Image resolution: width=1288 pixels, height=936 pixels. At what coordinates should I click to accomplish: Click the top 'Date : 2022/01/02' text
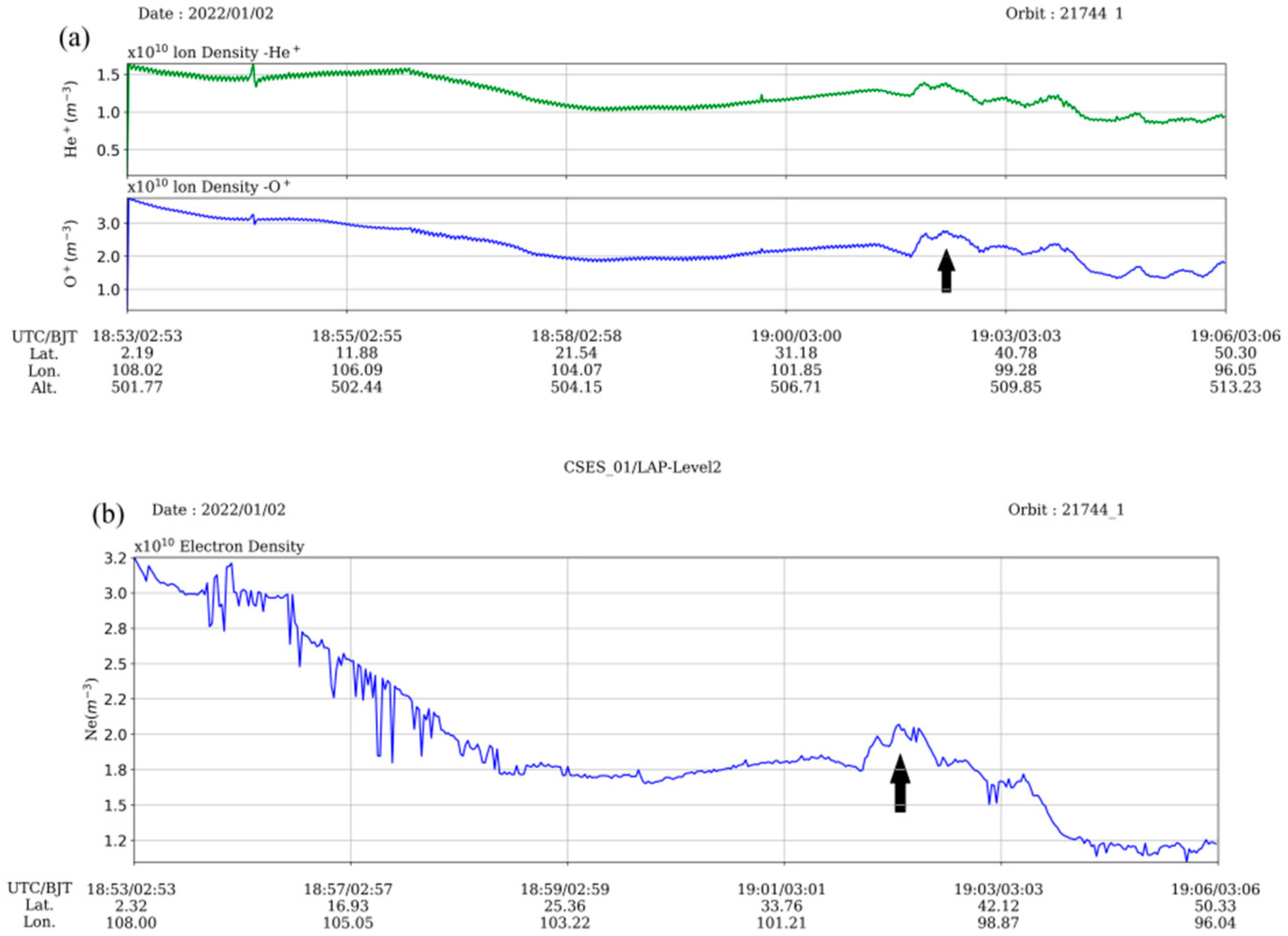click(205, 13)
